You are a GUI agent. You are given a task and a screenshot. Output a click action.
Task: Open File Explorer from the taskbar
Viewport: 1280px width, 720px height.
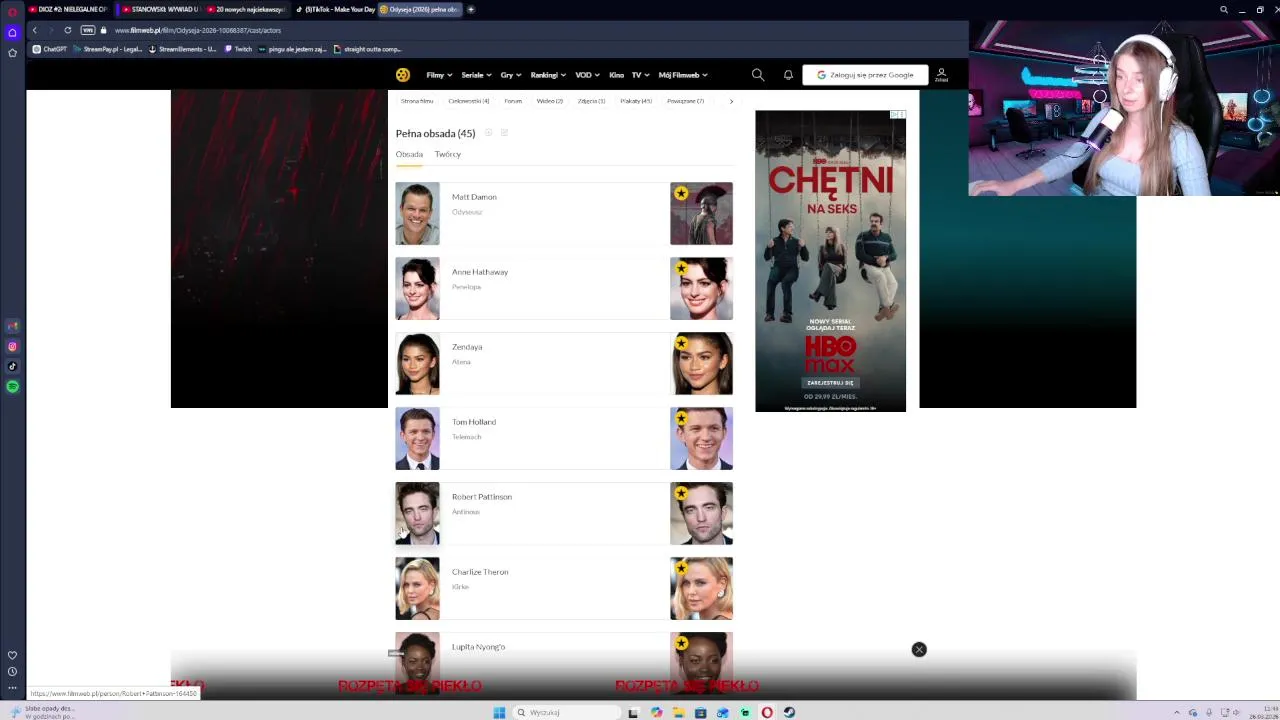click(678, 712)
